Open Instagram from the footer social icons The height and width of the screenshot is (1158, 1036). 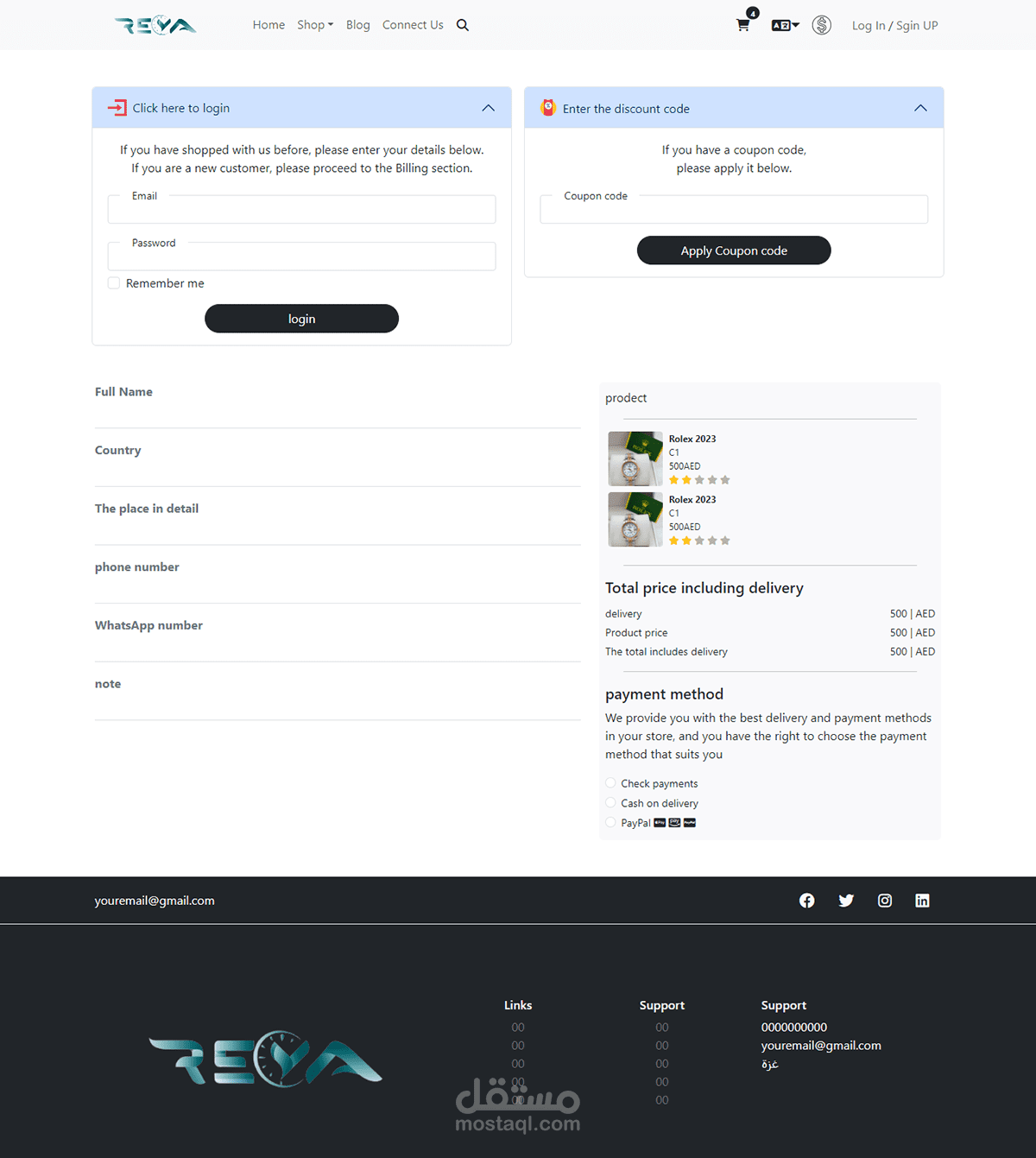[x=884, y=900]
